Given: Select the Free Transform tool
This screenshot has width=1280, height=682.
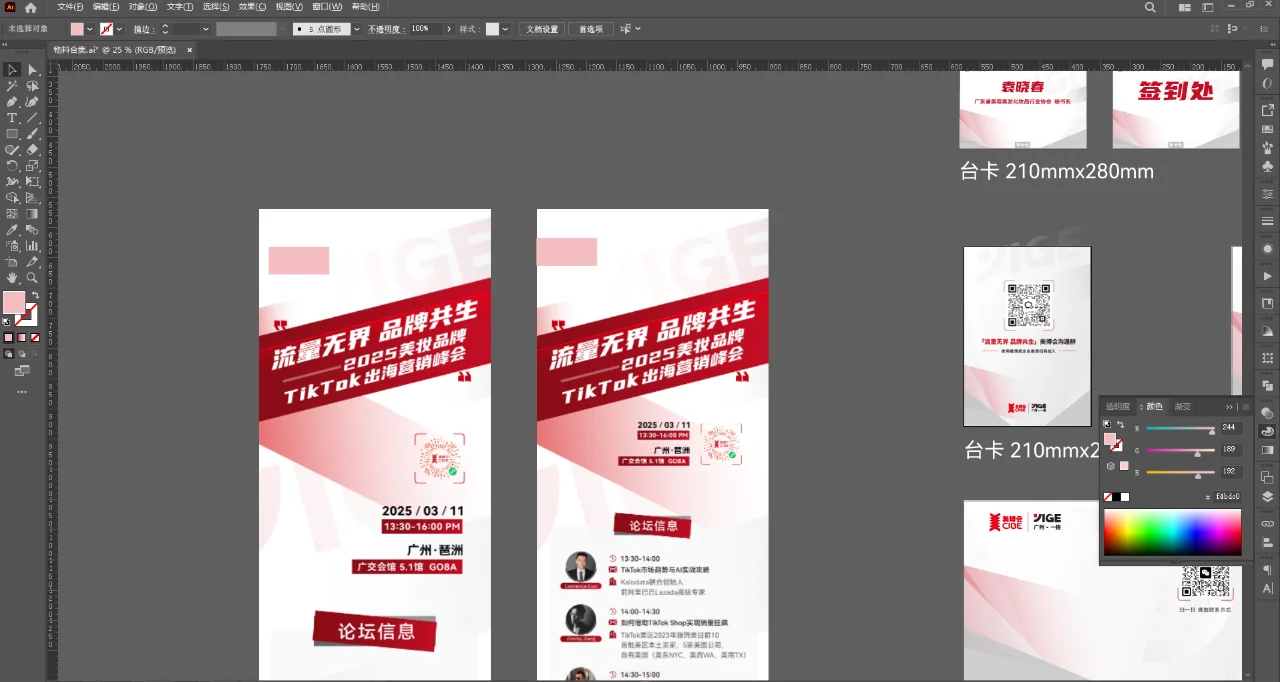Looking at the screenshot, I should click(x=32, y=182).
